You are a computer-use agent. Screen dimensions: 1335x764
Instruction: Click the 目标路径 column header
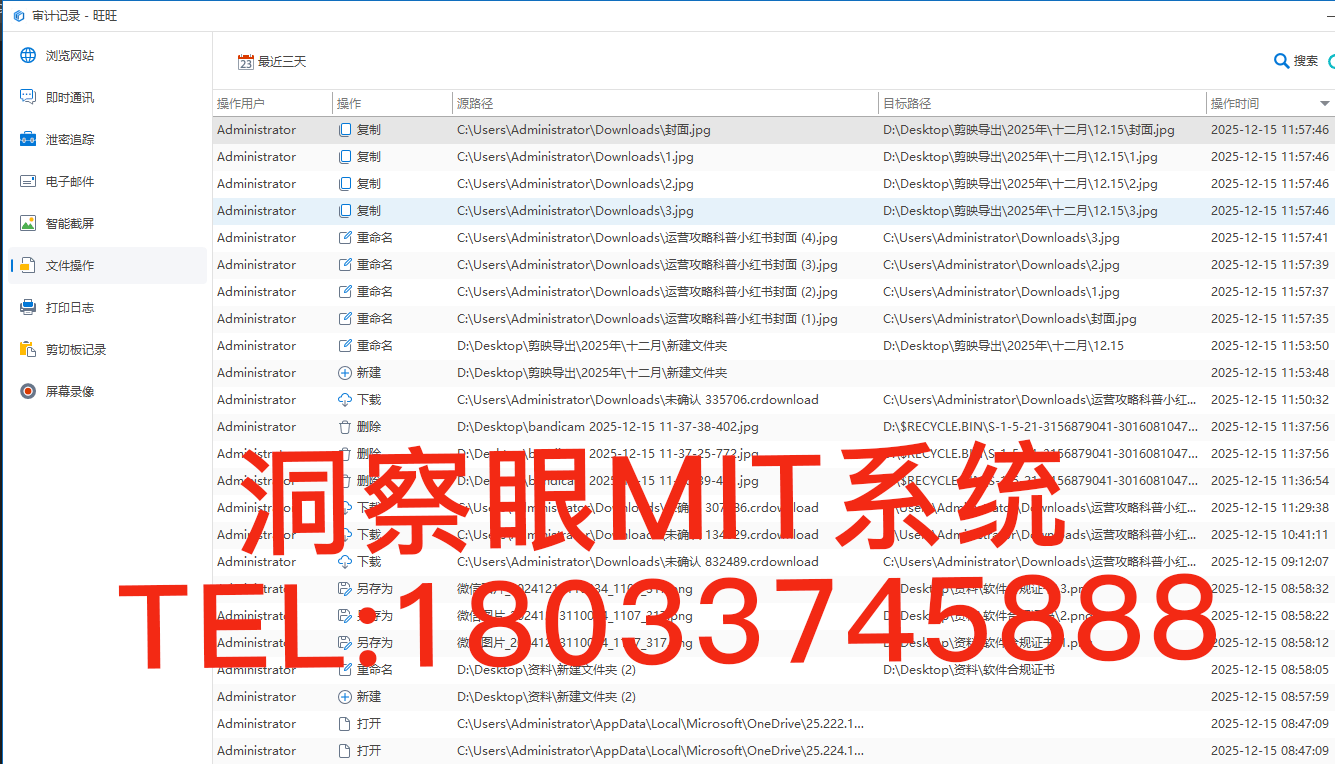(907, 104)
